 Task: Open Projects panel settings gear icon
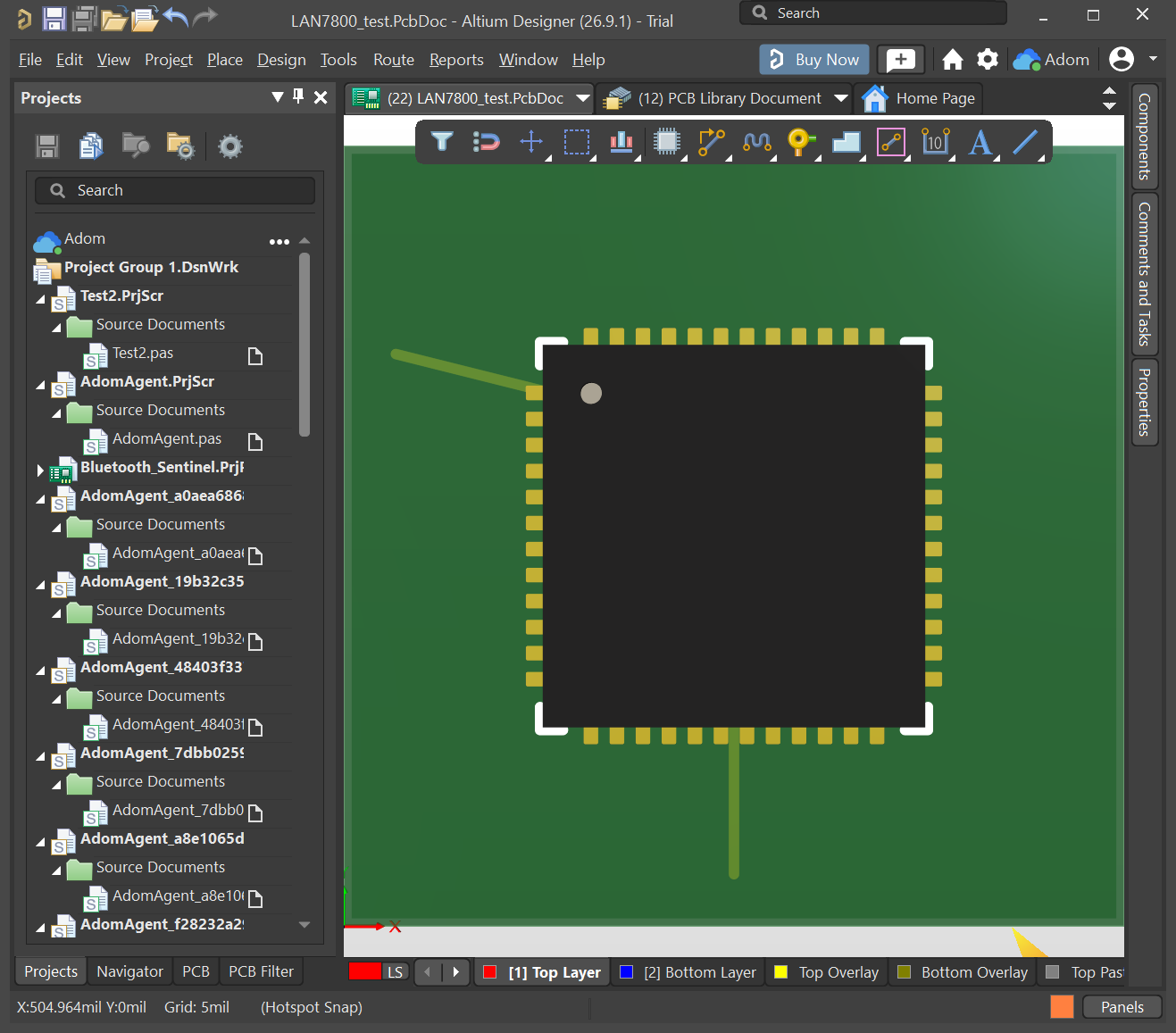coord(230,146)
